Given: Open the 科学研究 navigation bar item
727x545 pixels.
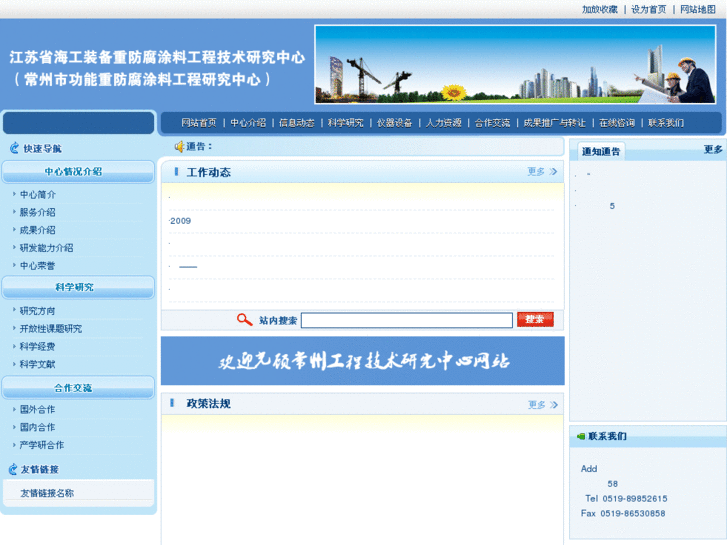Looking at the screenshot, I should (x=346, y=123).
